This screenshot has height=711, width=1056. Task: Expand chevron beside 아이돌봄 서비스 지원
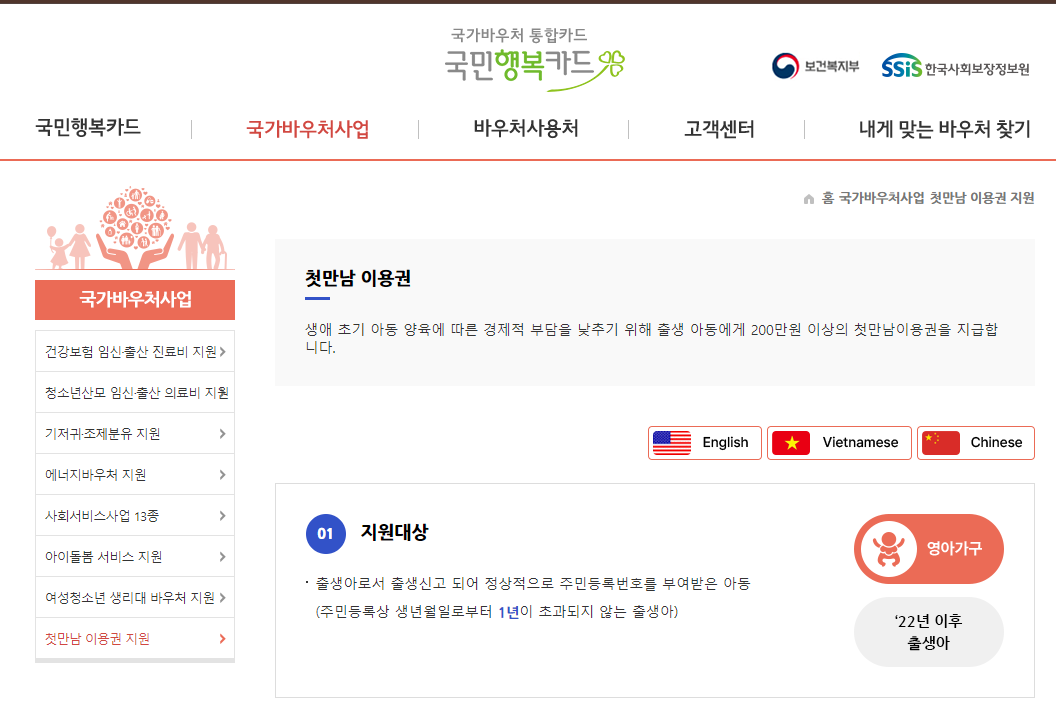point(222,557)
